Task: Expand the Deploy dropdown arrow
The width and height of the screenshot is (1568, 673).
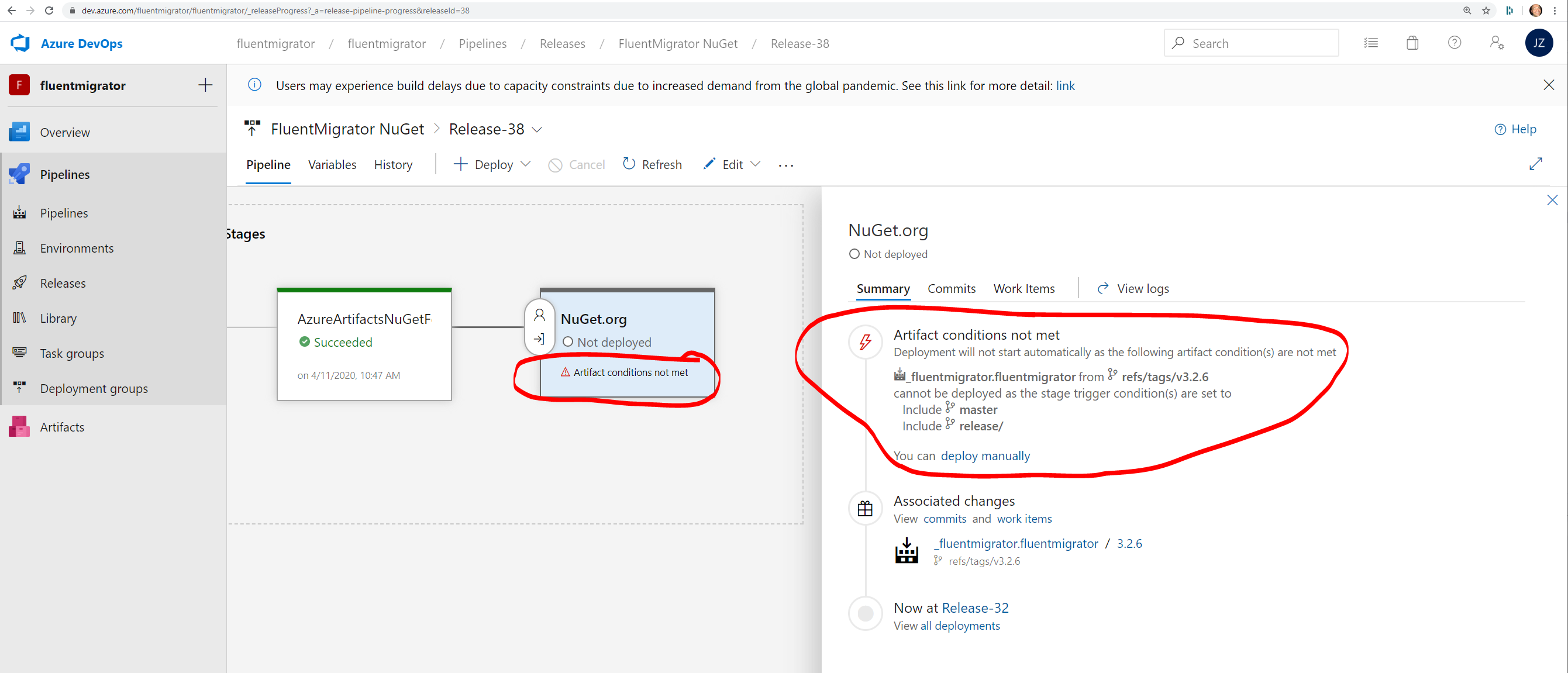Action: (x=526, y=164)
